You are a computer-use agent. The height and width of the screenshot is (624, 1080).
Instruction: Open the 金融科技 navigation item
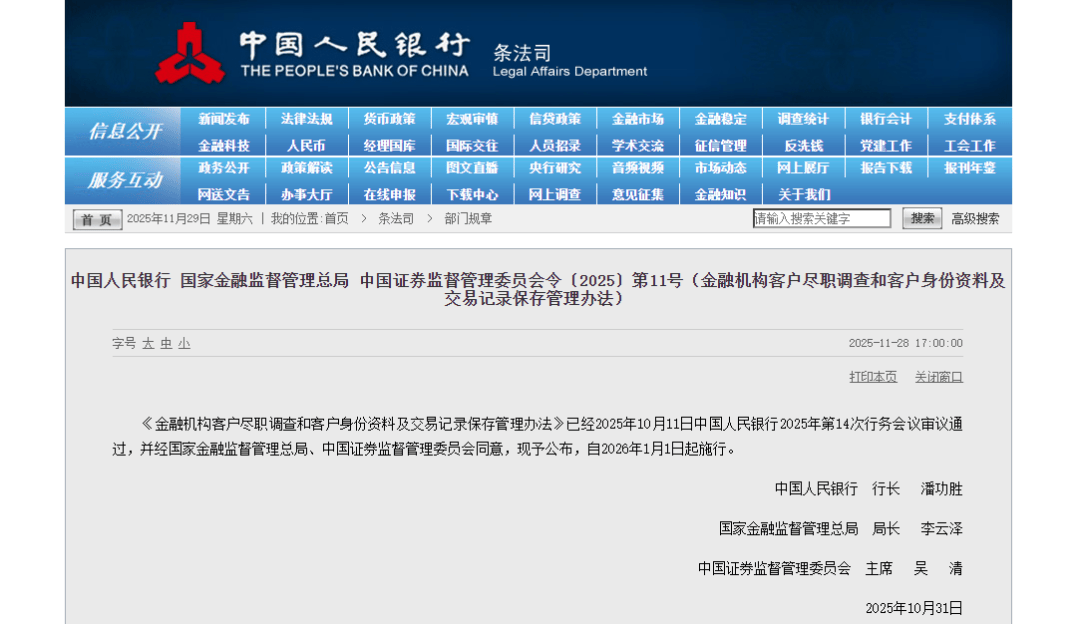click(x=224, y=145)
